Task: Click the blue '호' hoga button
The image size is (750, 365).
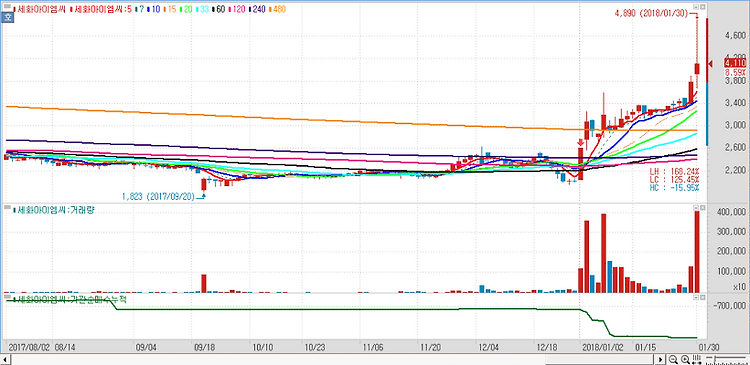Action: (8, 18)
